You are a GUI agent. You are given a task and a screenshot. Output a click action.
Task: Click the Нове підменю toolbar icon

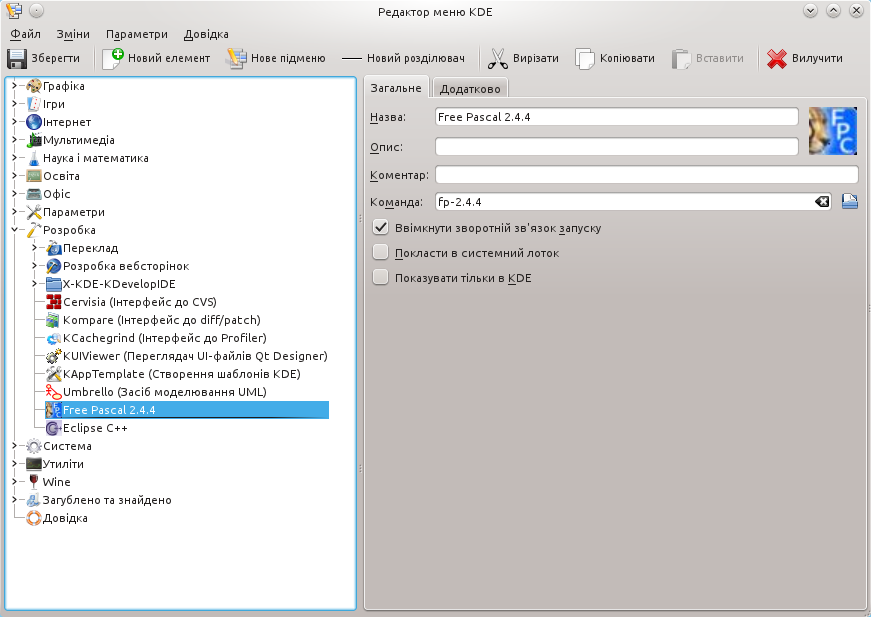pos(237,58)
